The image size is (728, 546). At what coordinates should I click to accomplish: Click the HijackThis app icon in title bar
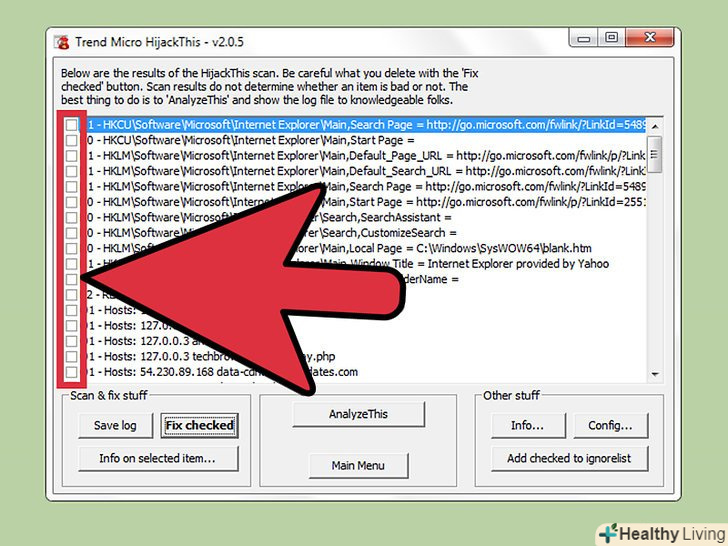(61, 42)
